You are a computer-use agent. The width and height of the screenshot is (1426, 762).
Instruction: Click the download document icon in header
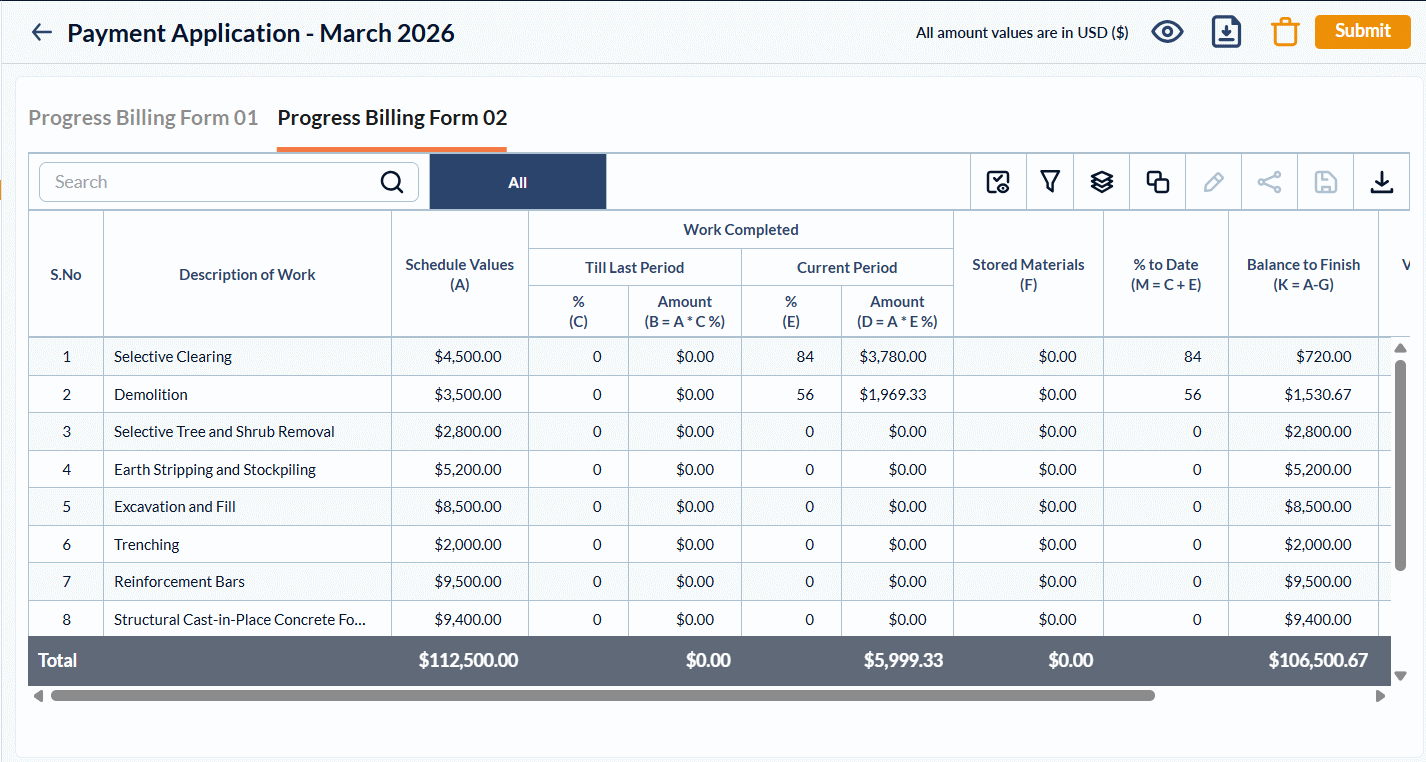[x=1226, y=32]
